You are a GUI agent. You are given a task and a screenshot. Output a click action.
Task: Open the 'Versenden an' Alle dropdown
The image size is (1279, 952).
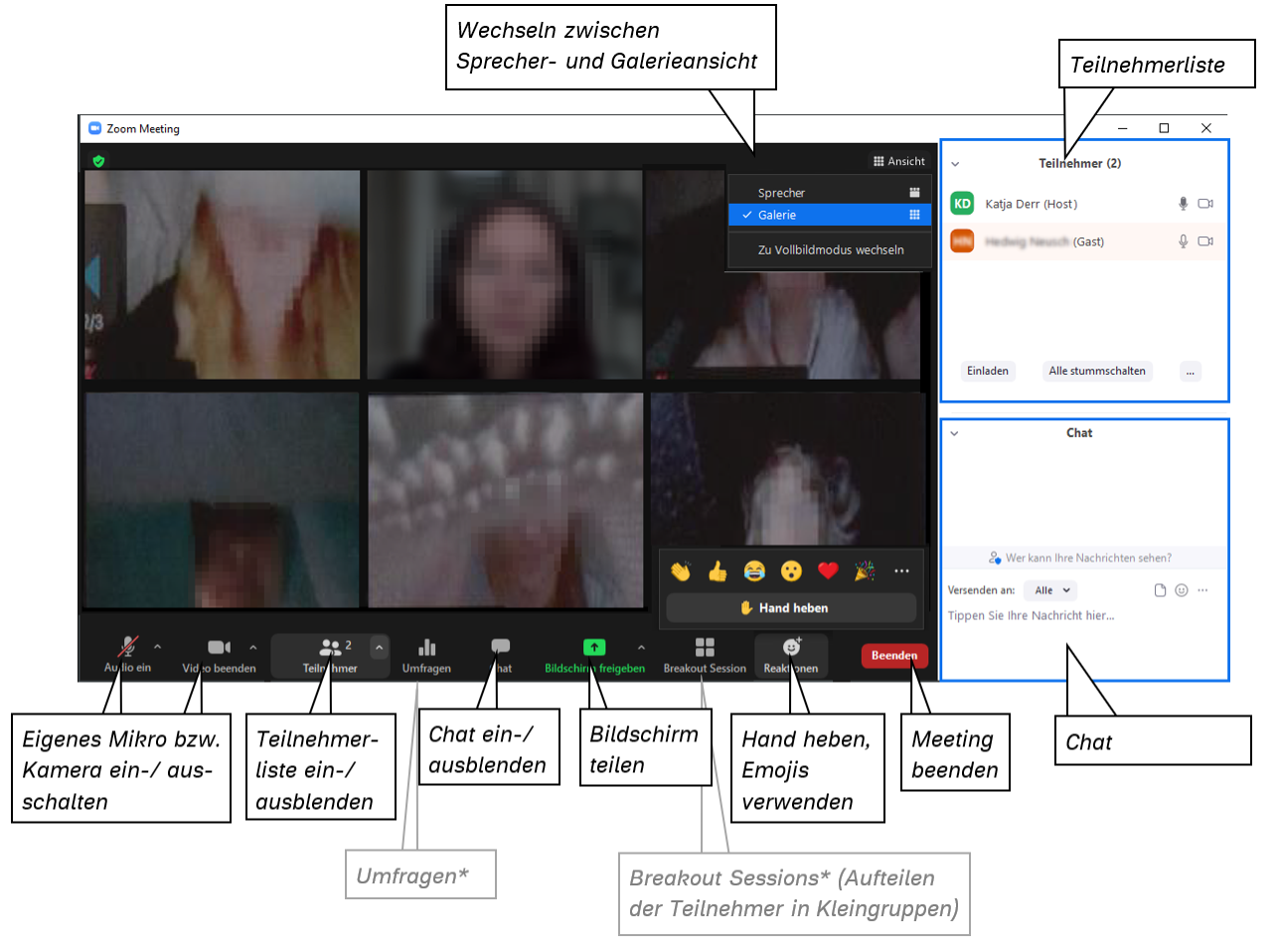point(1050,590)
